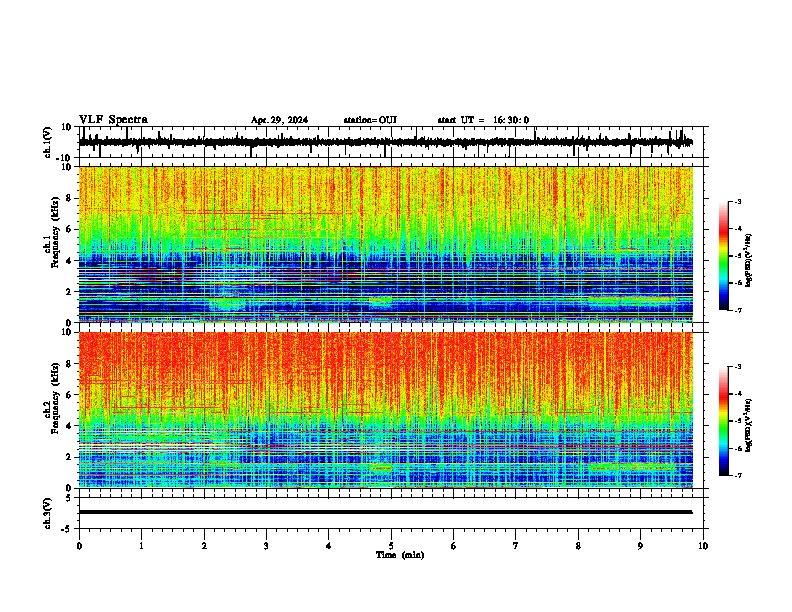Click the flat black ch.3 voltage trace
Viewport: 792px width, 612px height.
click(x=385, y=512)
